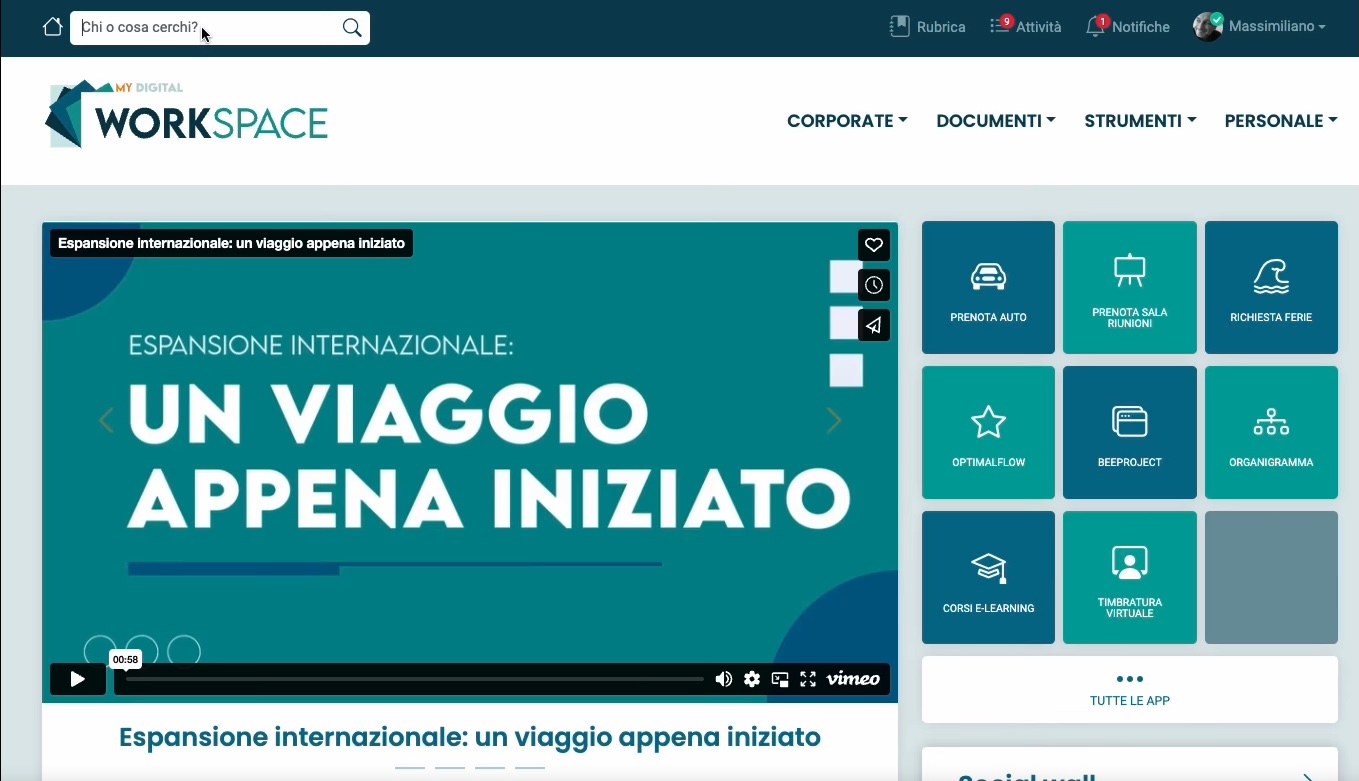
Task: Click the Tutte le App button
Action: pos(1129,689)
